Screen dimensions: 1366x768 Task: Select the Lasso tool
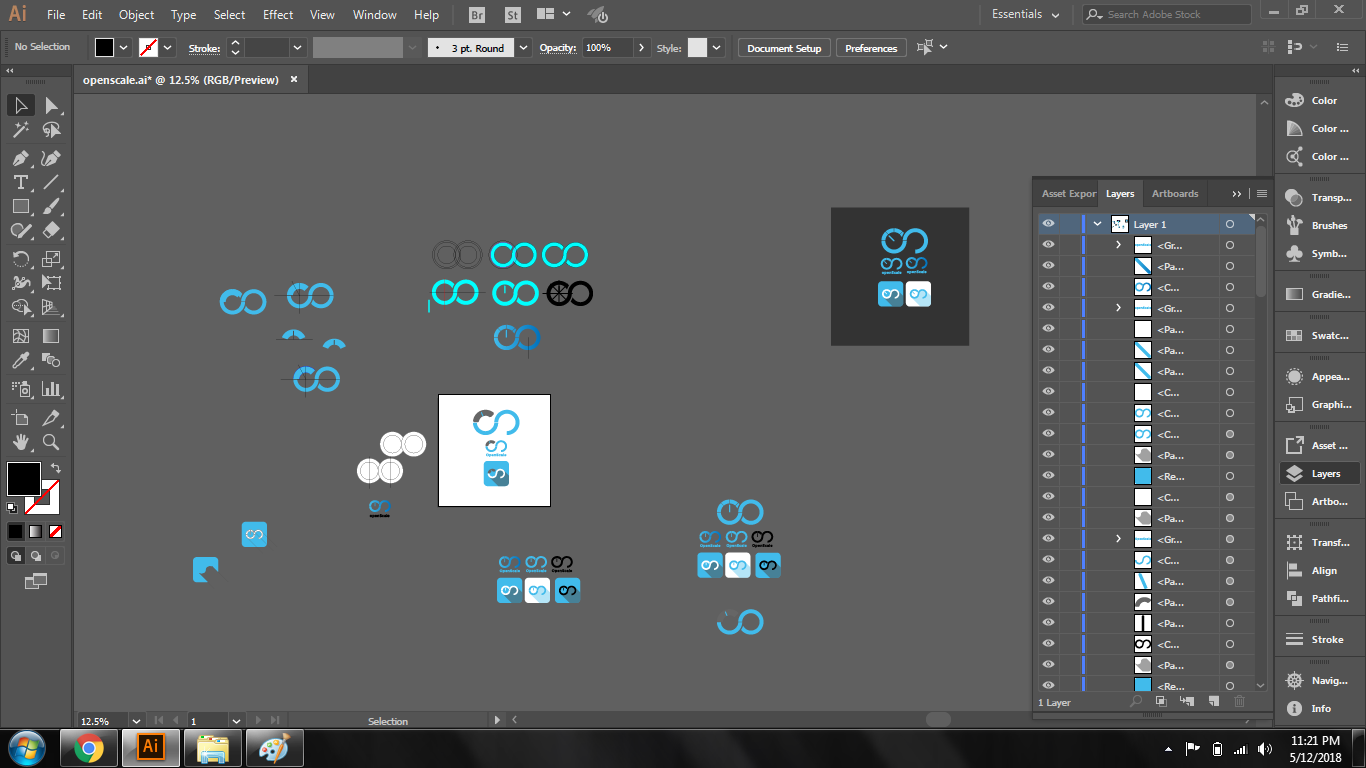(51, 130)
